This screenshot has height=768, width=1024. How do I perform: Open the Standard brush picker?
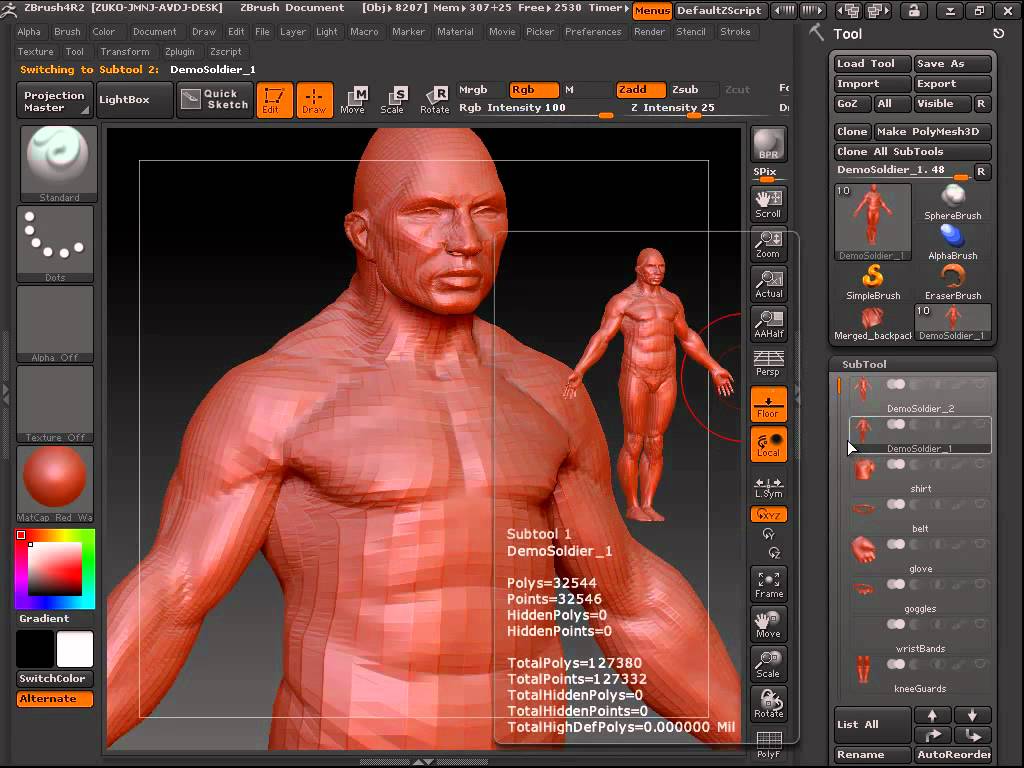[x=59, y=164]
